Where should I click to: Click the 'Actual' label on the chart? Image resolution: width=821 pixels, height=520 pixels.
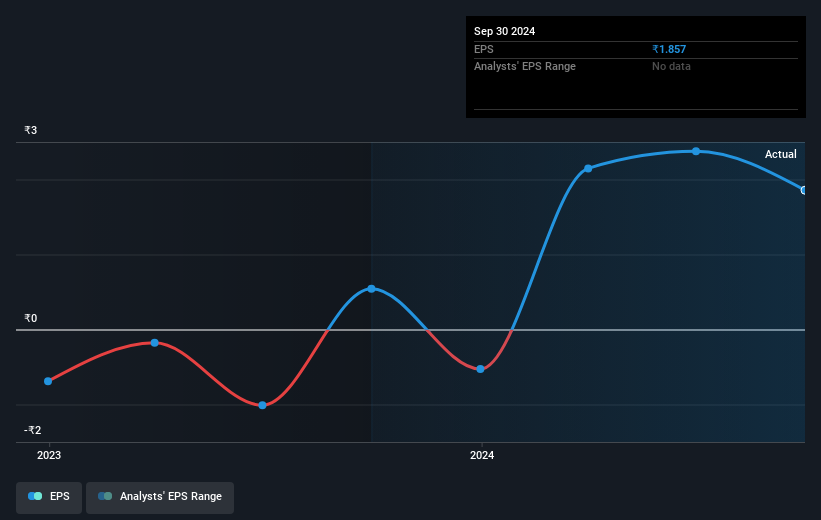[x=780, y=154]
